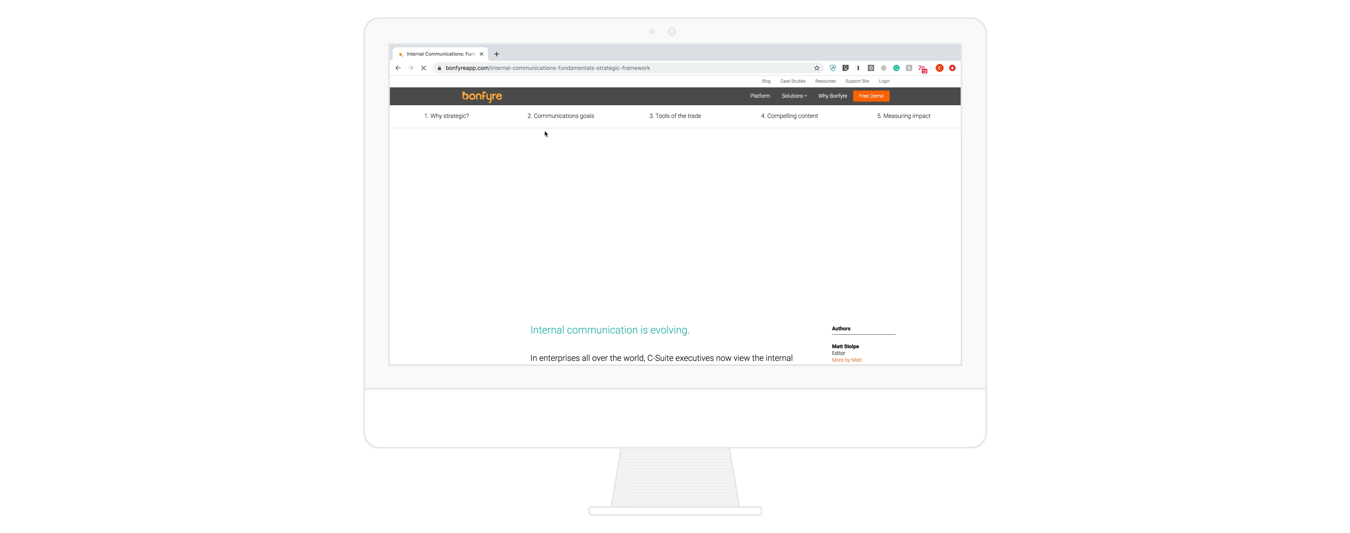Close the Internal Communications browser tab

point(481,54)
